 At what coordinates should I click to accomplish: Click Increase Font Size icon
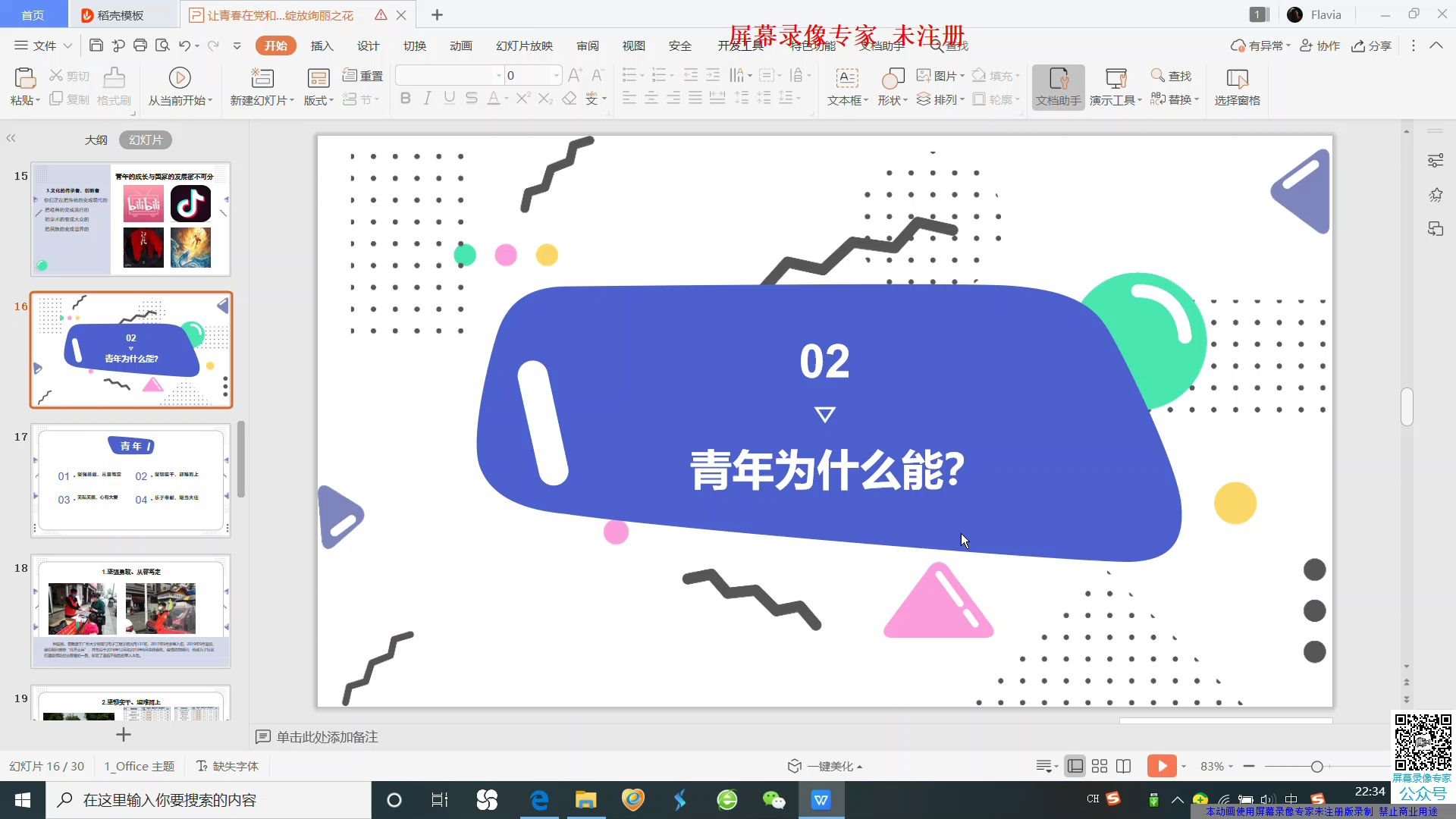(x=575, y=75)
